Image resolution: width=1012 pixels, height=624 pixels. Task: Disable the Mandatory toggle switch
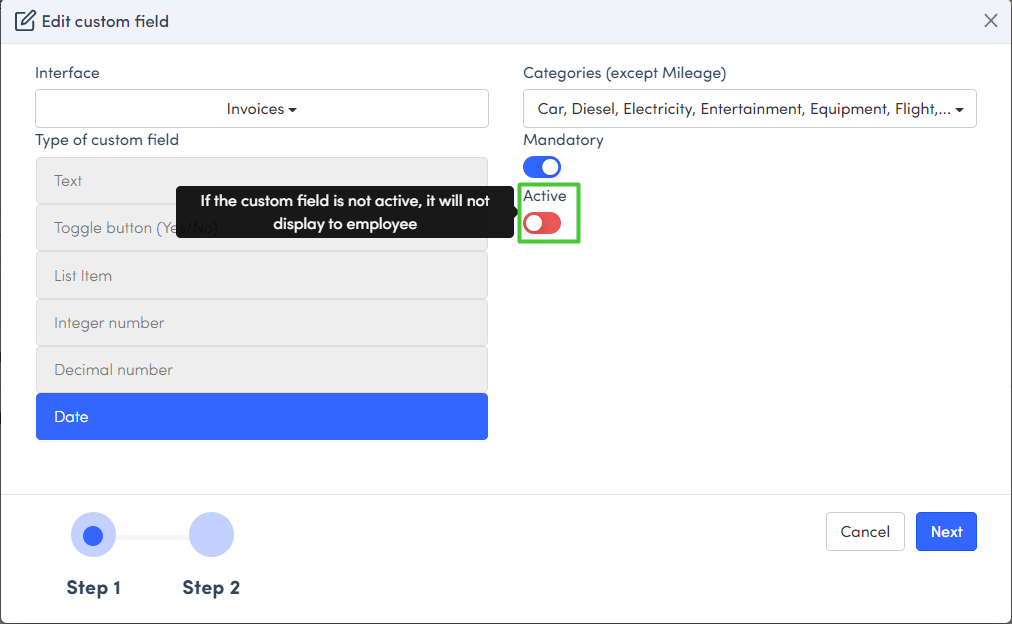(542, 167)
